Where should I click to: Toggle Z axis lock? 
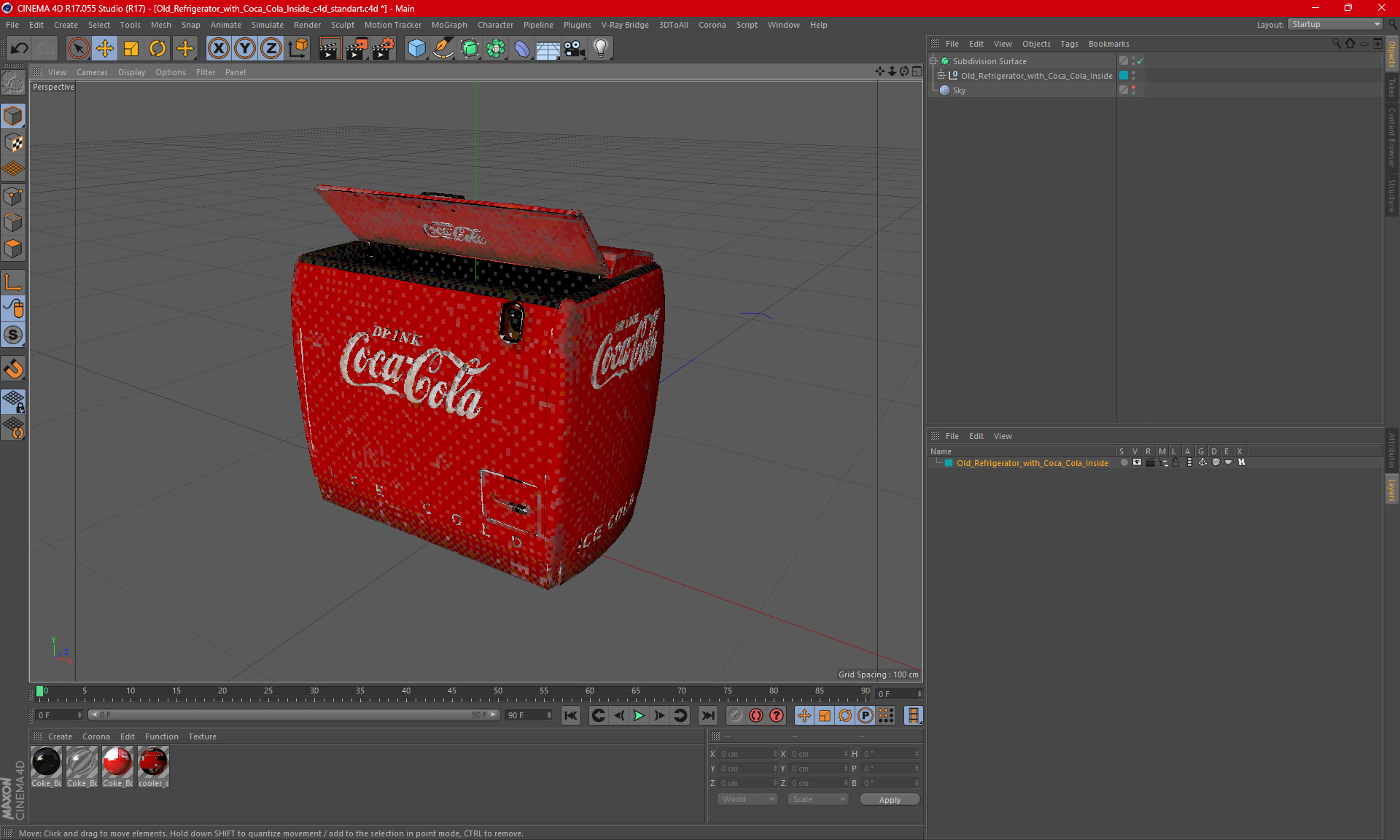click(271, 49)
